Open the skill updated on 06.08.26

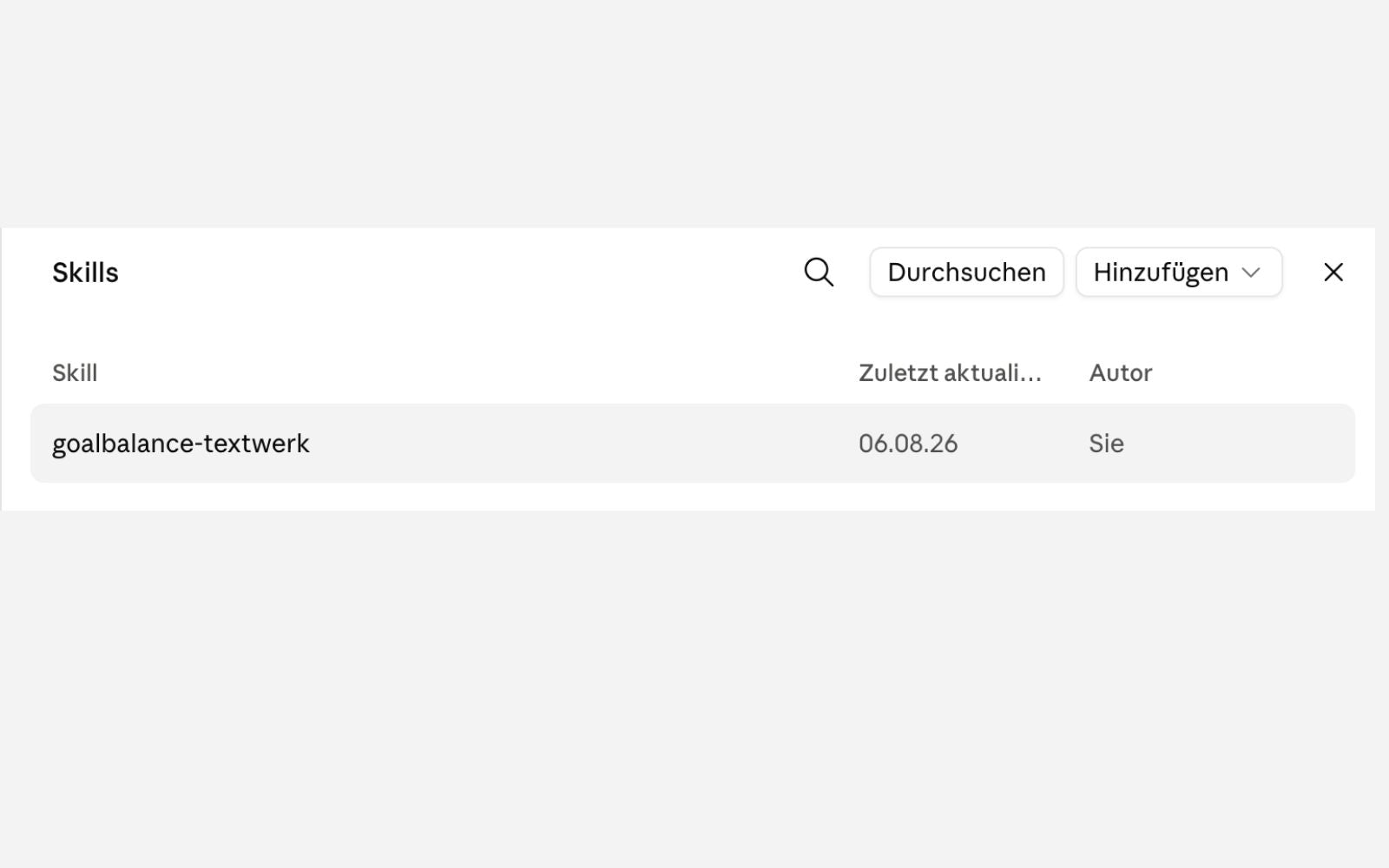(x=693, y=443)
